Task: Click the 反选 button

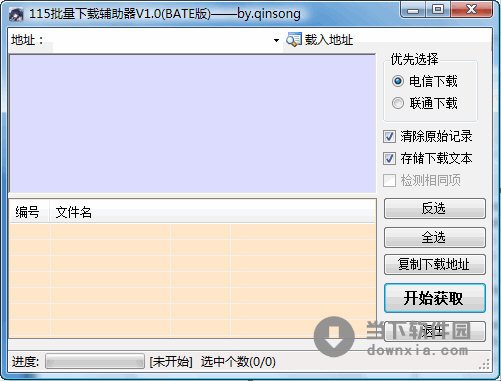Action: [x=435, y=209]
